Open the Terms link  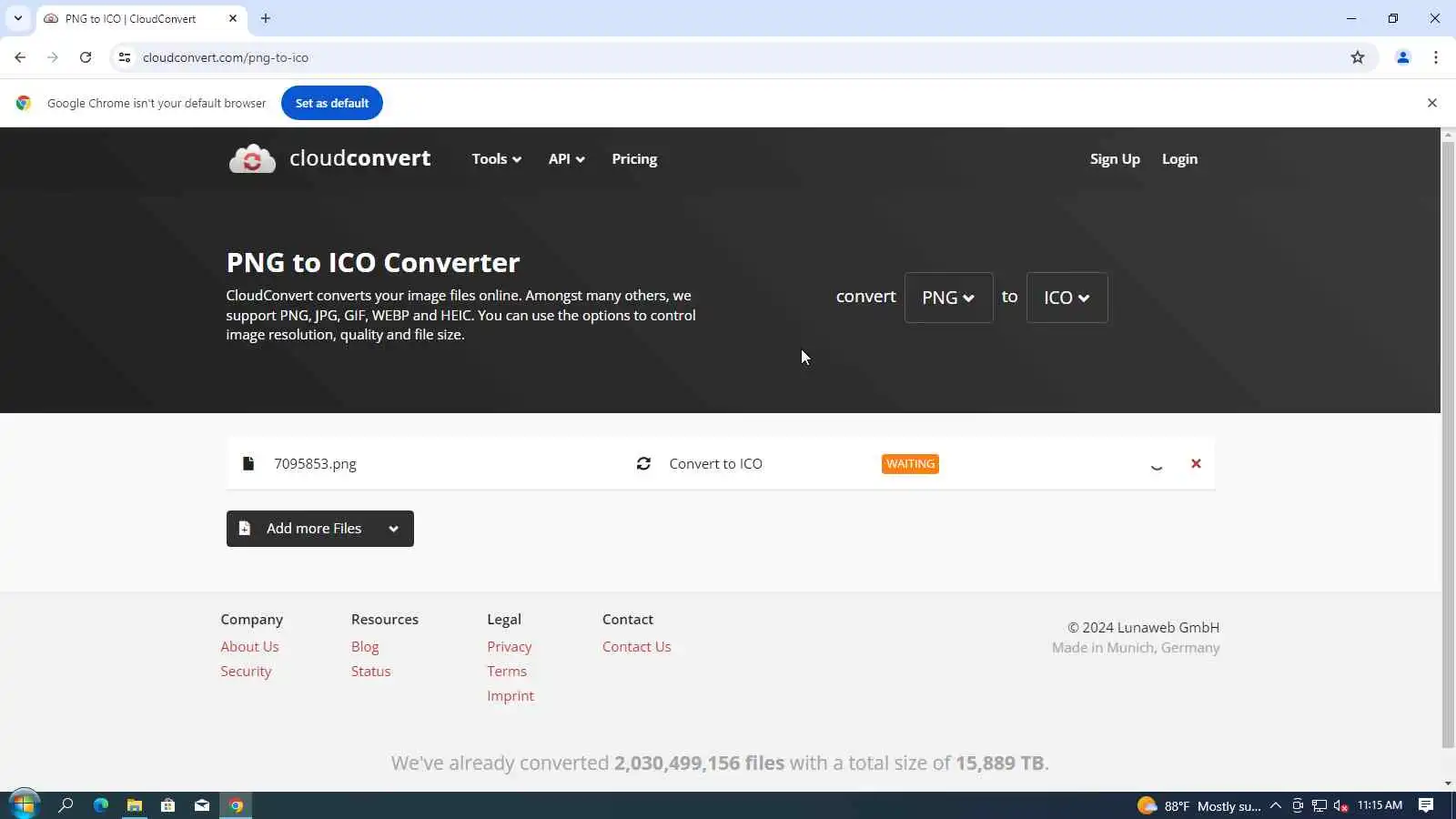507,672
